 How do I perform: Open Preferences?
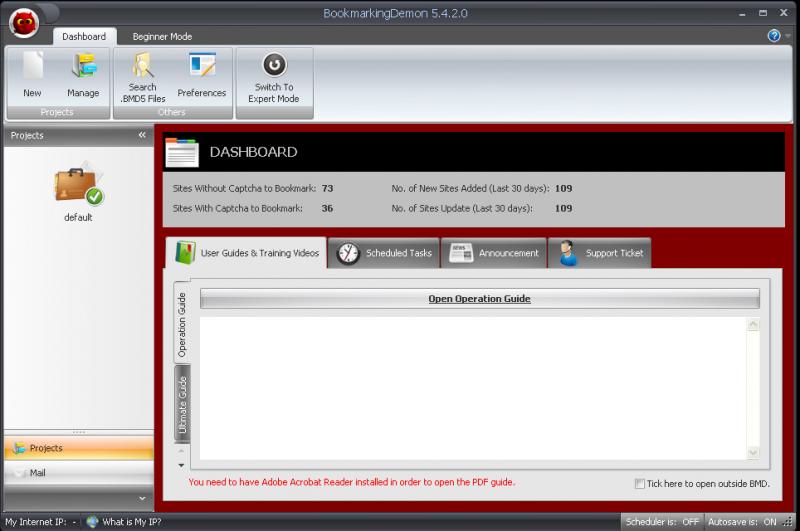pos(202,75)
